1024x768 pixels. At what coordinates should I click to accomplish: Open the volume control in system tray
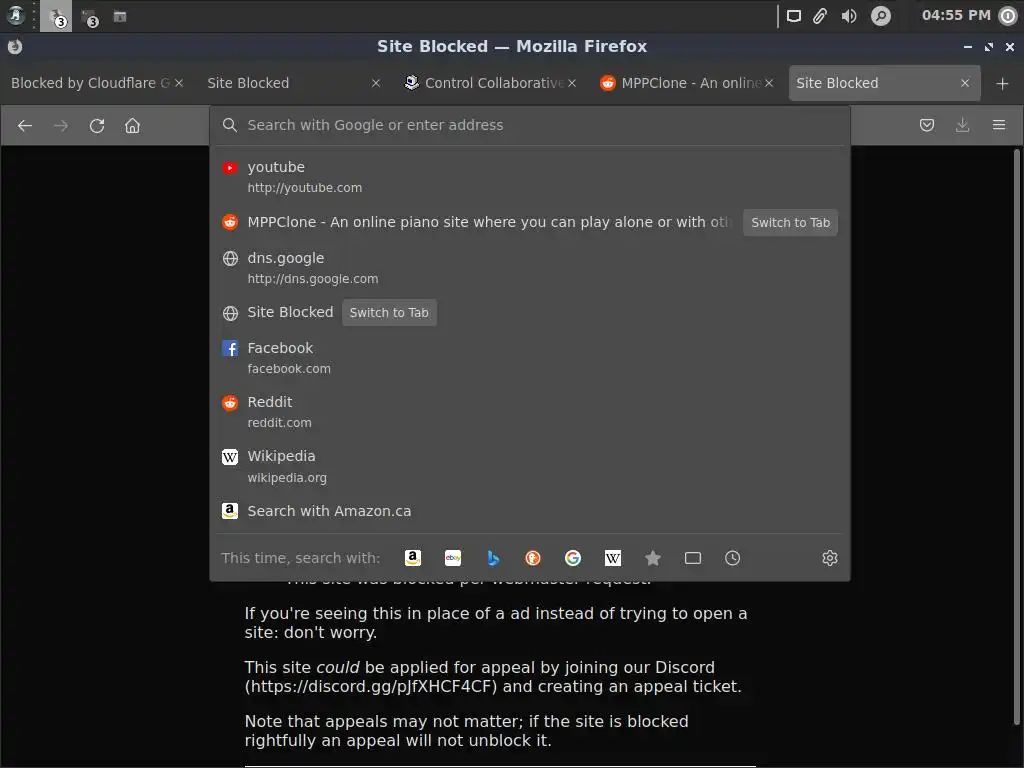coord(849,16)
